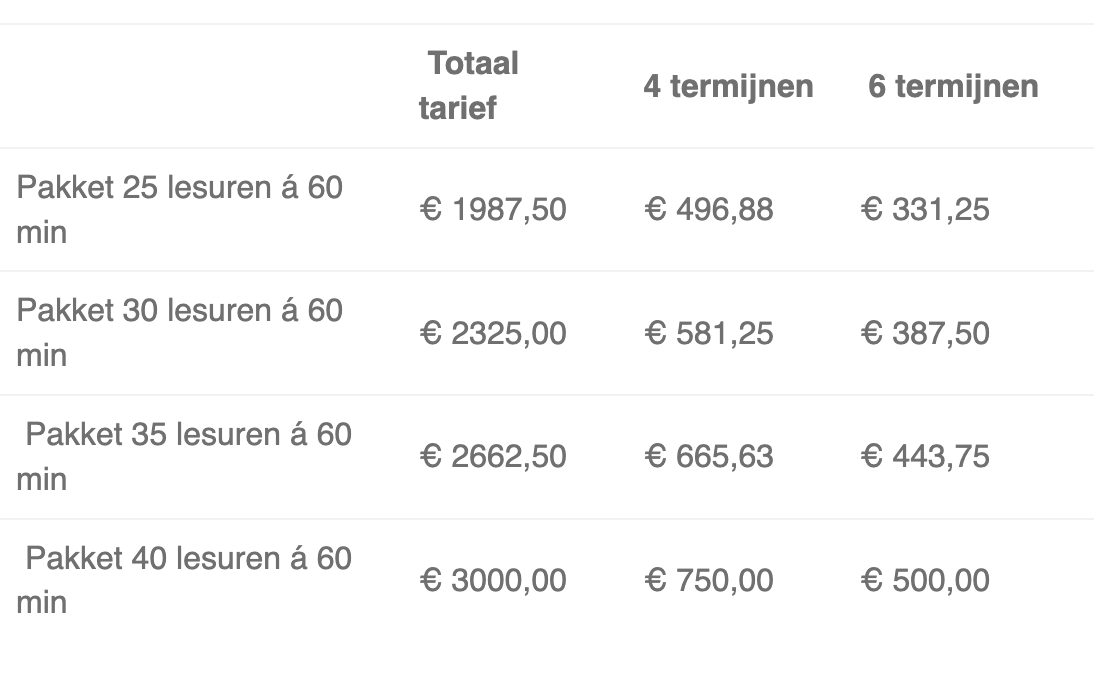The image size is (1112, 678).
Task: Click the '6 termijnen' column header
Action: pos(953,86)
